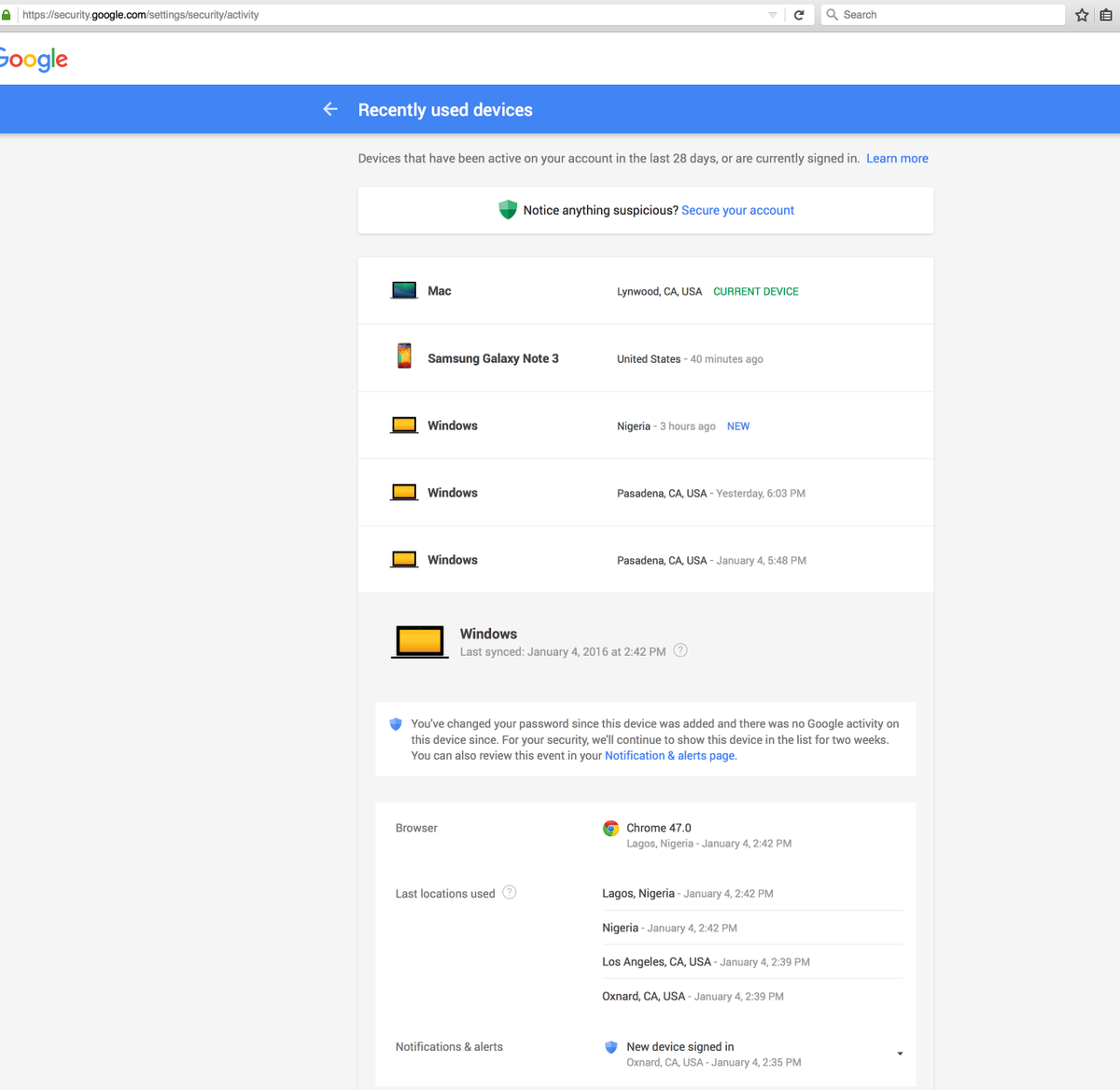The image size is (1120, 1090).
Task: Click the Lynwood, CA, USA location text
Action: coord(659,291)
